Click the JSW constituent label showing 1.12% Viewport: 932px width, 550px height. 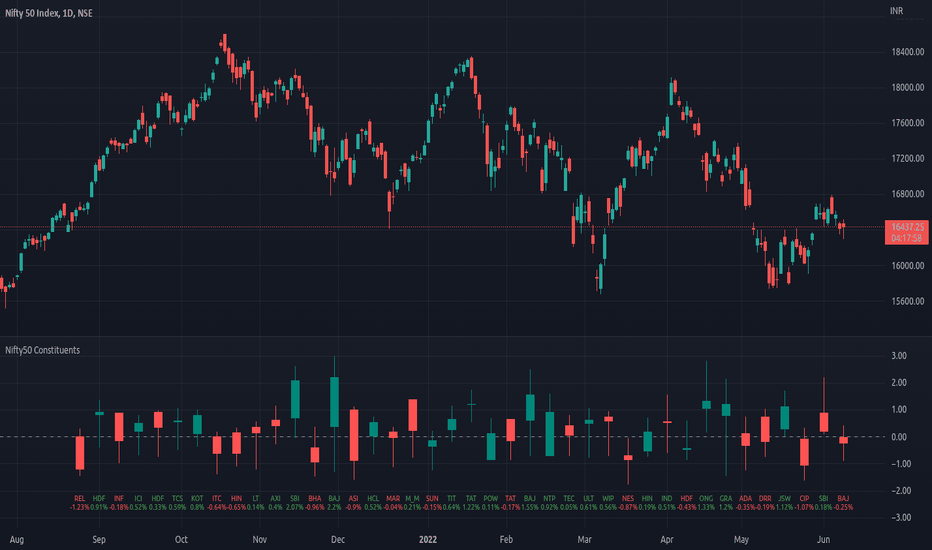pos(785,503)
